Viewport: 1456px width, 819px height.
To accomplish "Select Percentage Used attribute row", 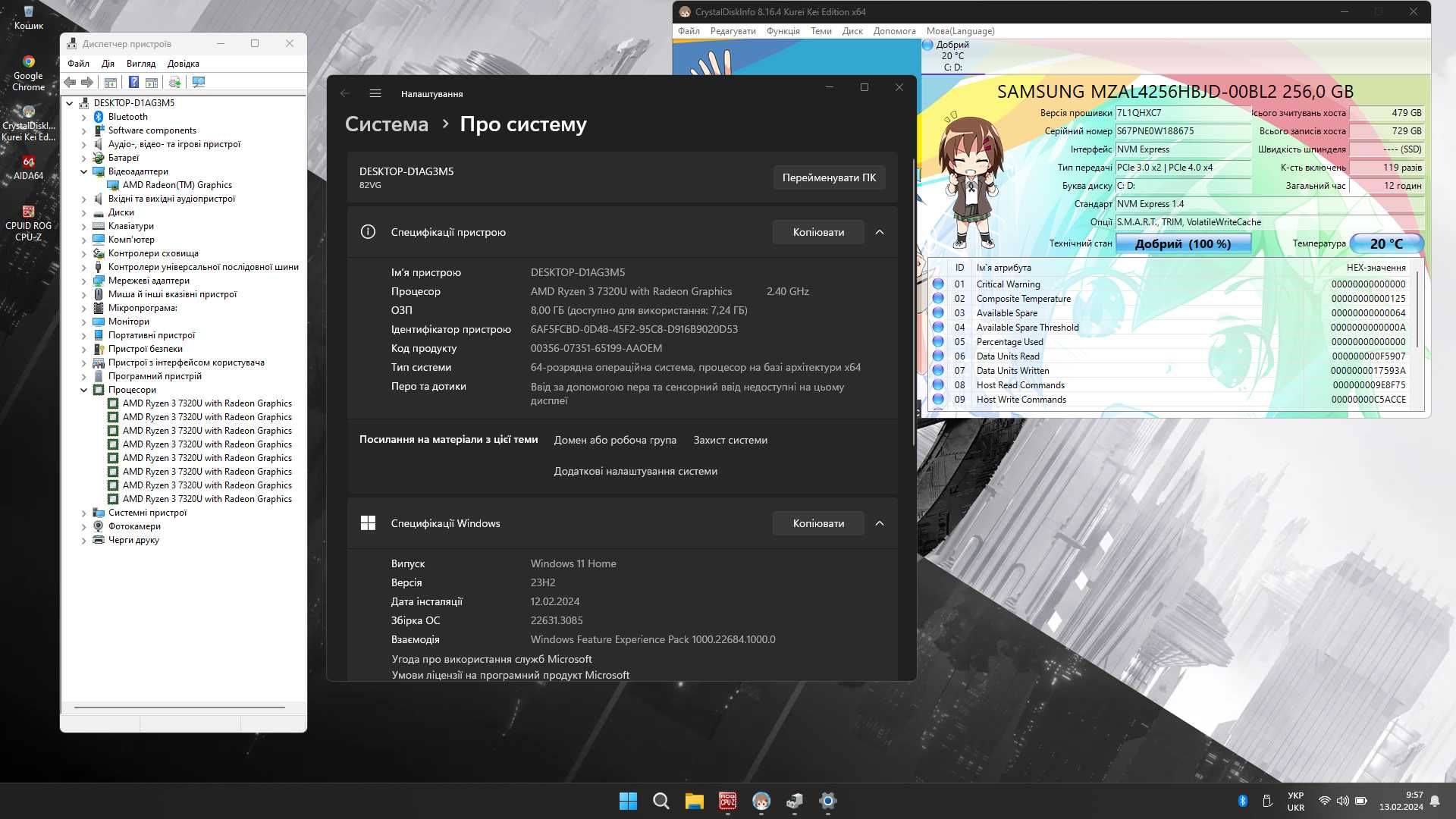I will coord(1172,342).
